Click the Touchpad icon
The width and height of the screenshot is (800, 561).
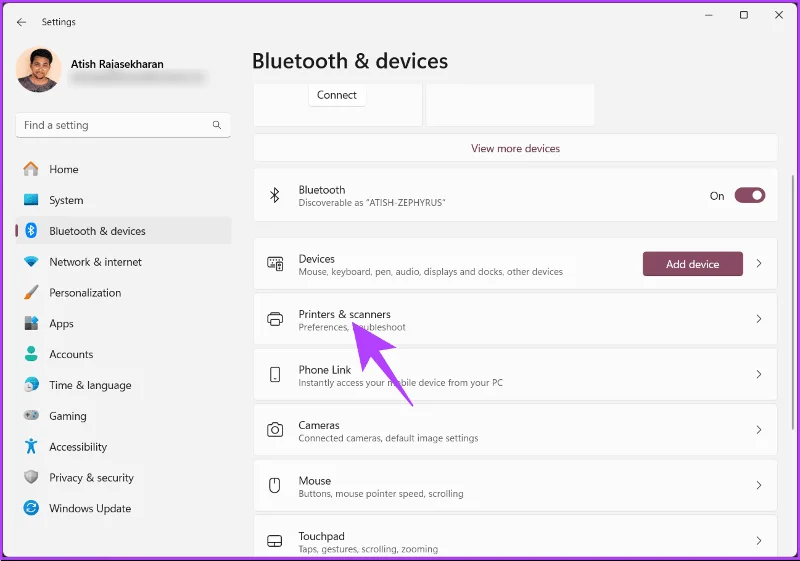(274, 541)
